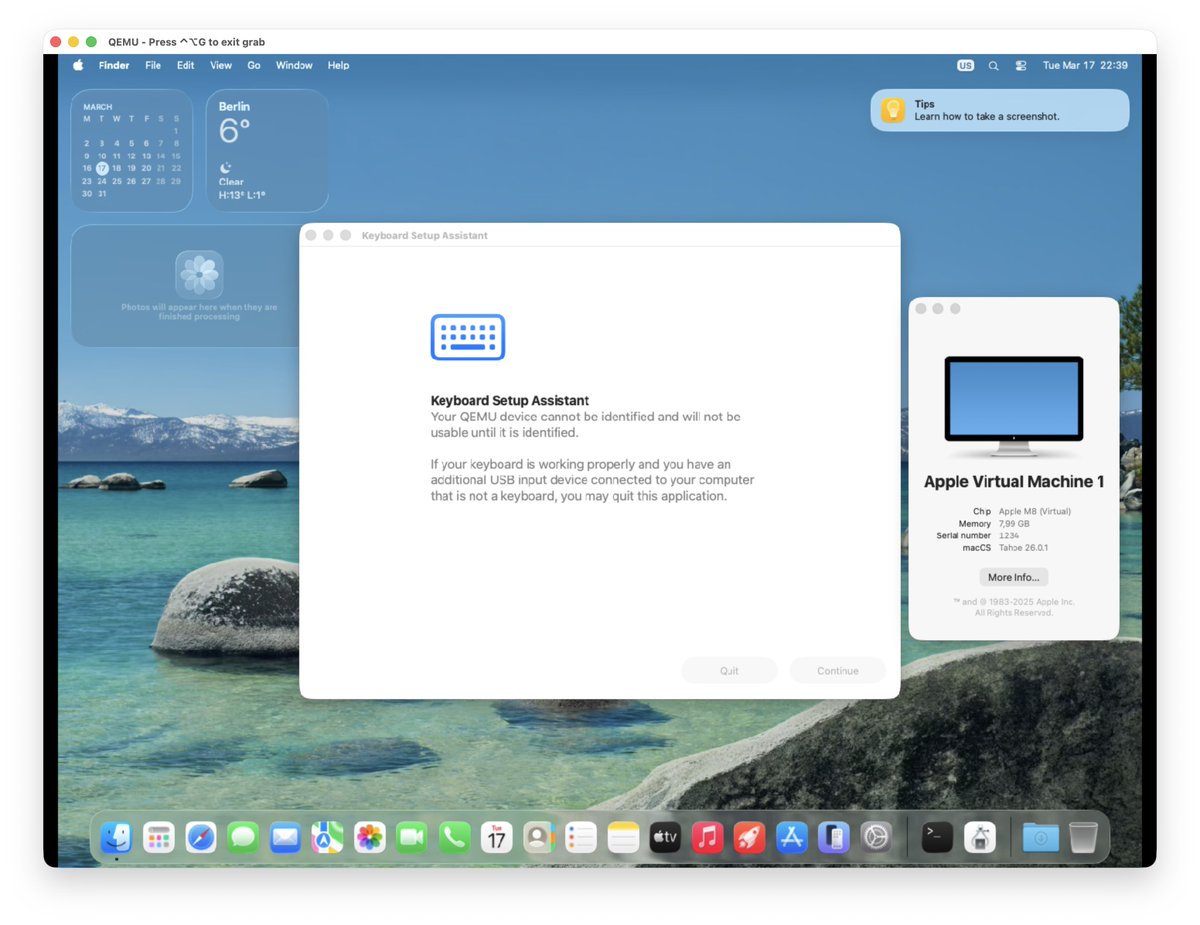Launch Apple TV from the dock

pos(665,837)
